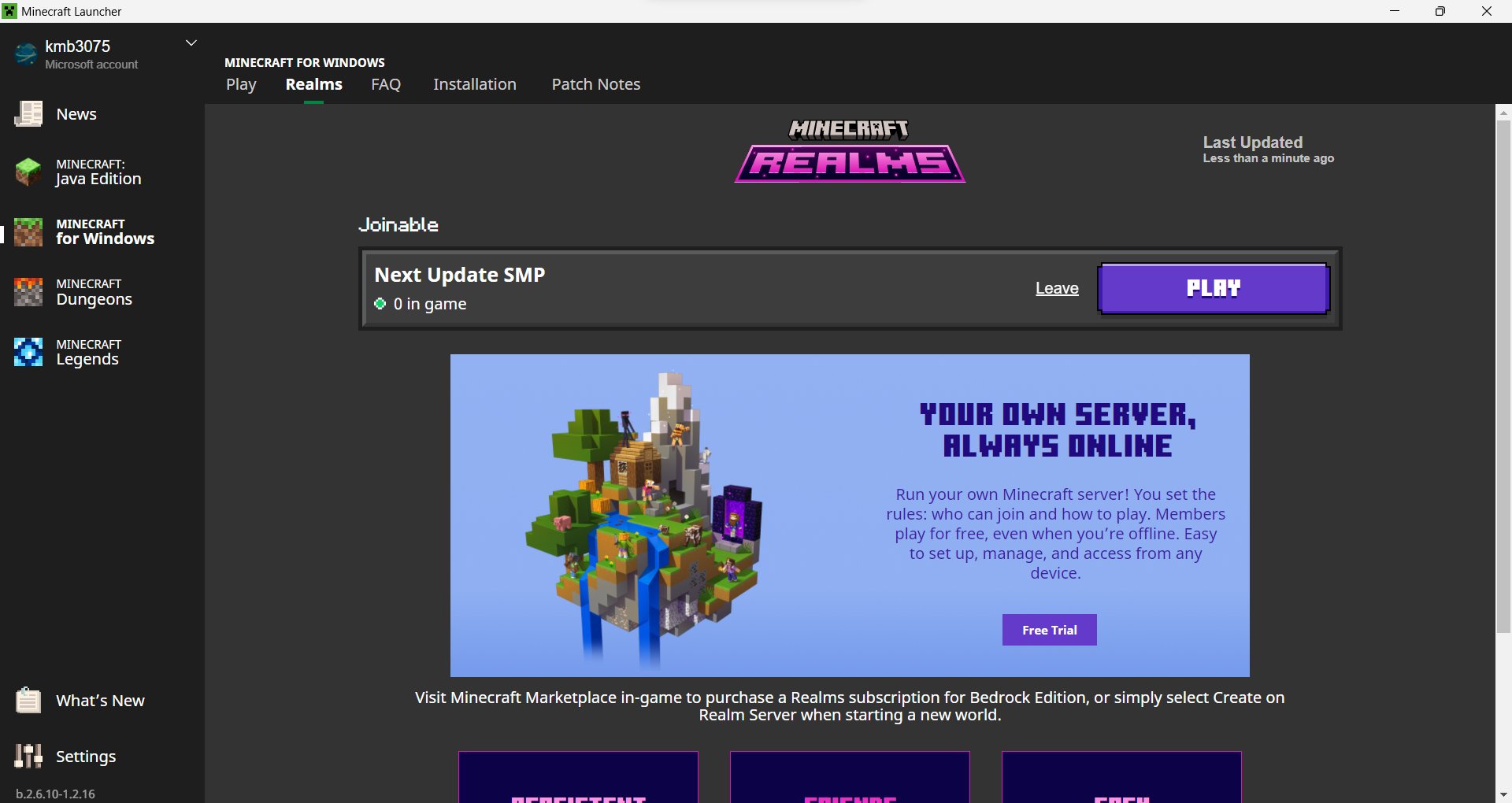Screen dimensions: 1512x803
Task: Click the Minecraft Launcher title bar icon
Action: 9,11
